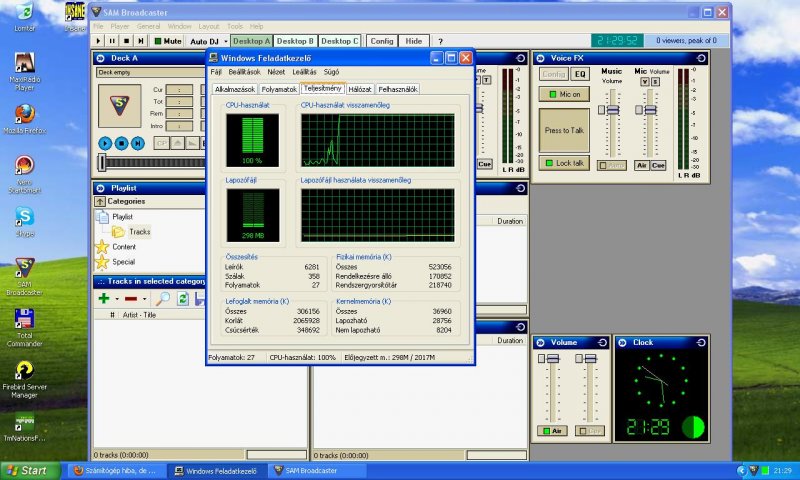
Task: Click the red minus Remove tracks icon
Action: (131, 299)
